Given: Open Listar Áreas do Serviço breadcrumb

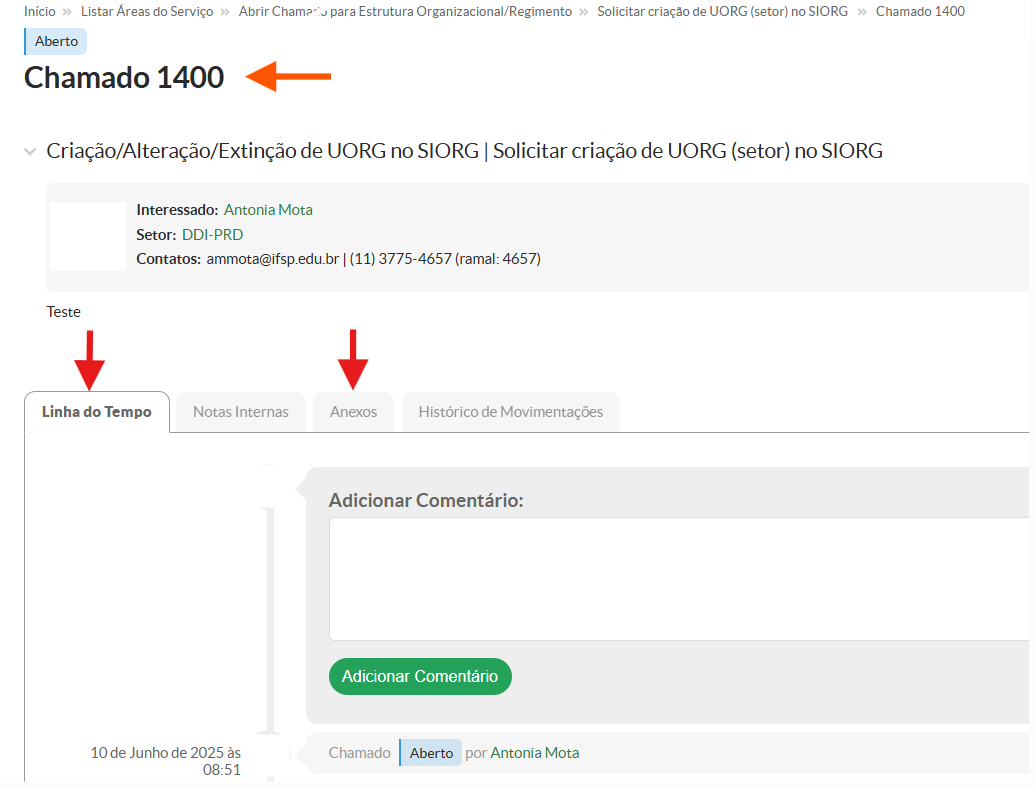Looking at the screenshot, I should tap(147, 11).
